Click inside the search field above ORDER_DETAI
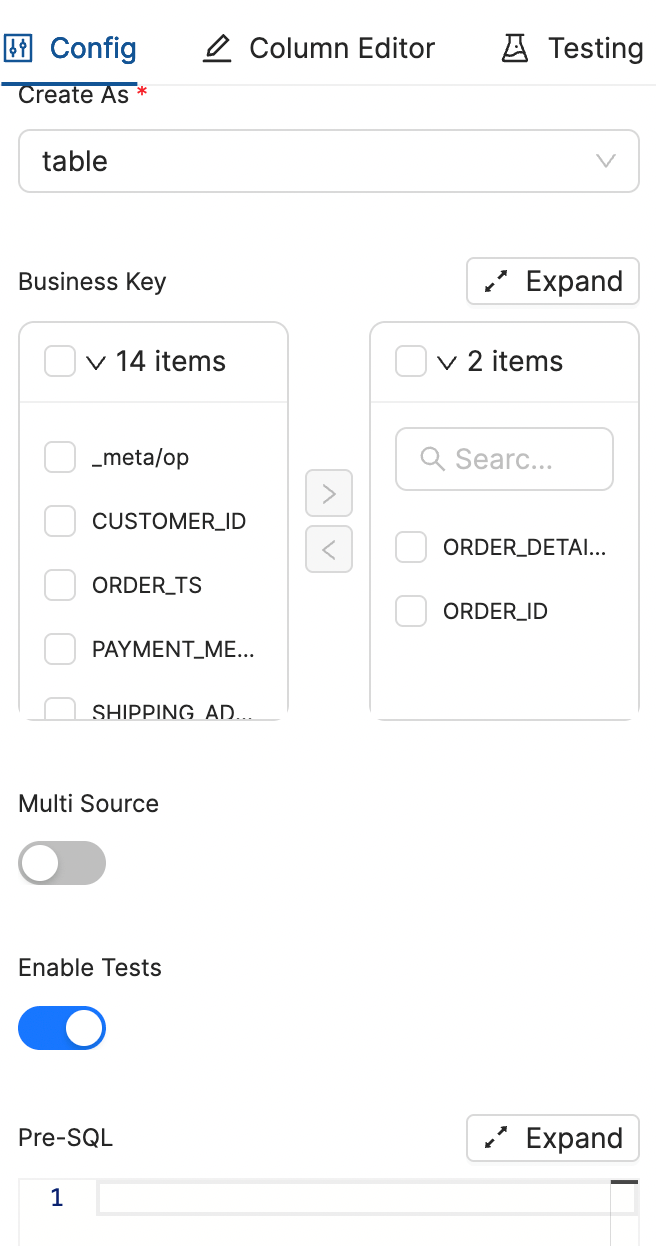 tap(504, 458)
